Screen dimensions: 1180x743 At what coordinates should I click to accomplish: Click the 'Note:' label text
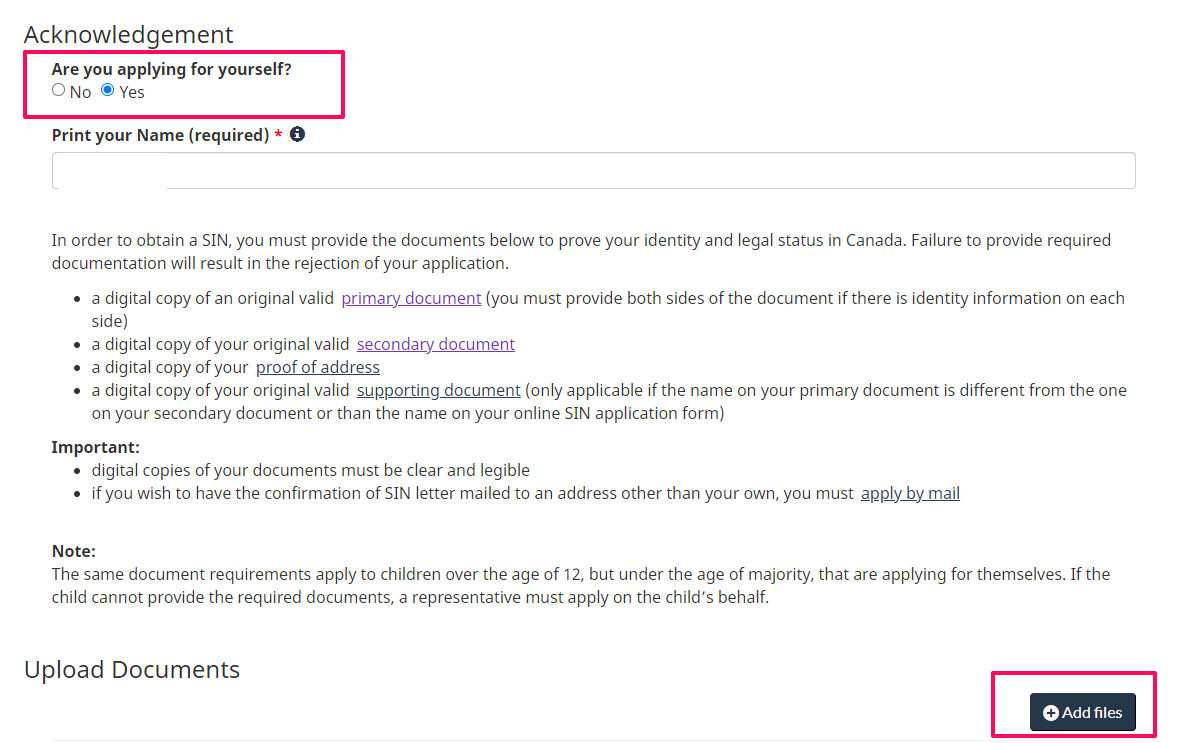pyautogui.click(x=74, y=551)
